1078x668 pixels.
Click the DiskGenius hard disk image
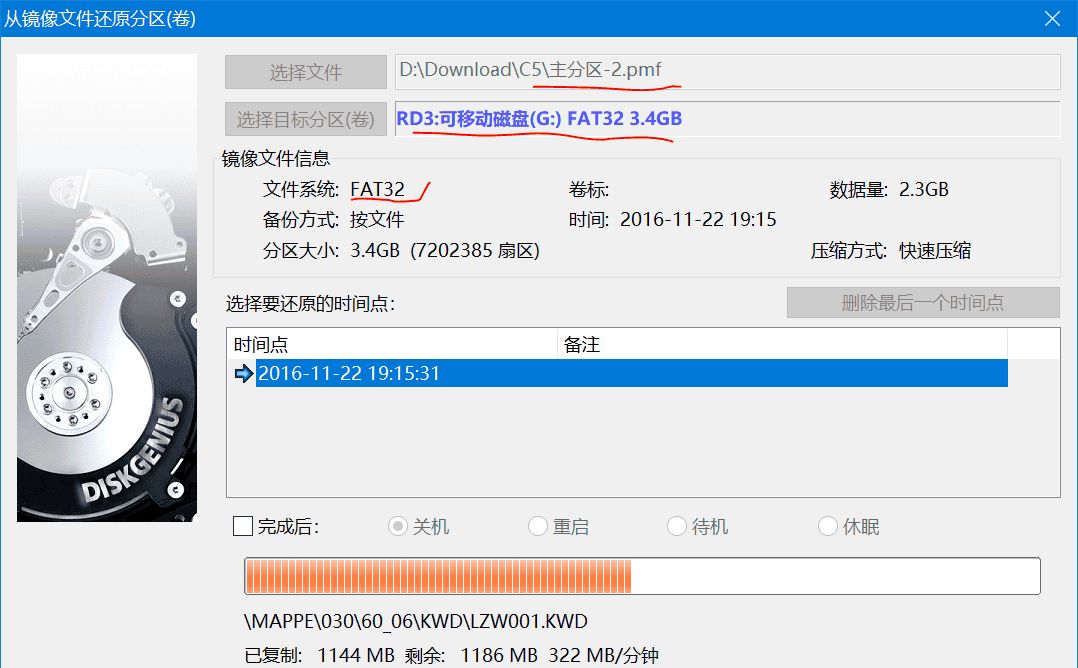[x=107, y=288]
